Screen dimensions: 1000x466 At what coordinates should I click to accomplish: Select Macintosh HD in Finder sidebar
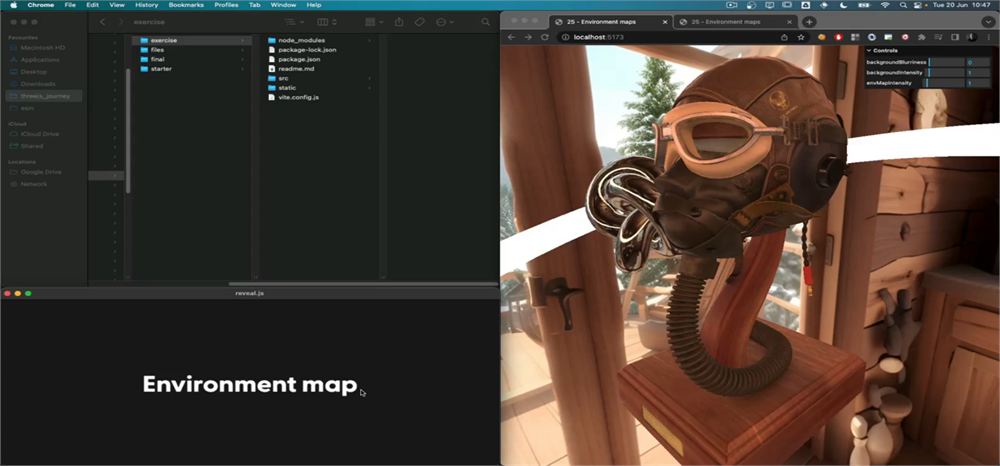coord(43,48)
